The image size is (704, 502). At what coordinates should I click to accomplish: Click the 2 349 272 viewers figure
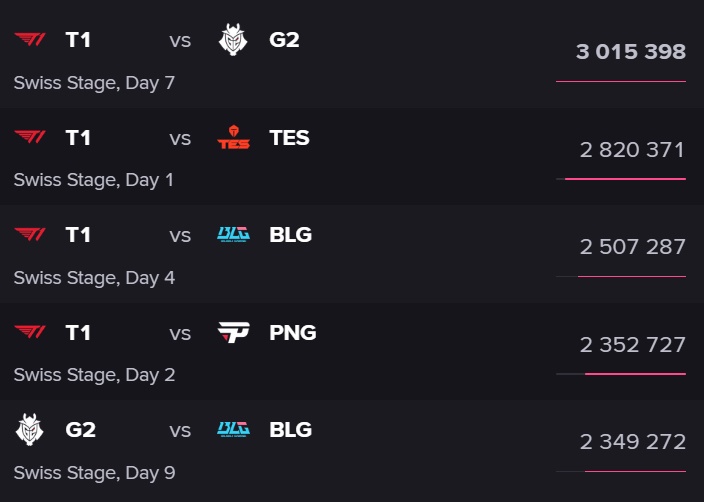click(x=632, y=442)
